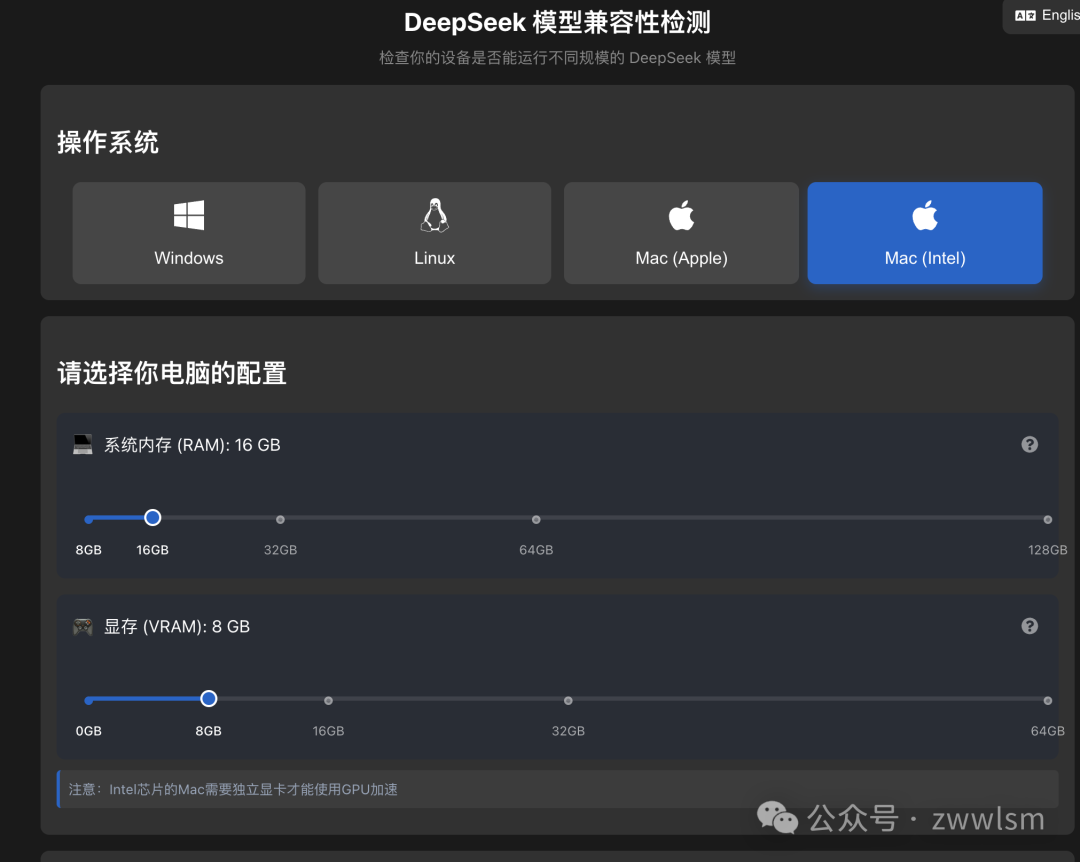Open the RAM help question mark
The width and height of the screenshot is (1080, 862).
coord(1030,444)
